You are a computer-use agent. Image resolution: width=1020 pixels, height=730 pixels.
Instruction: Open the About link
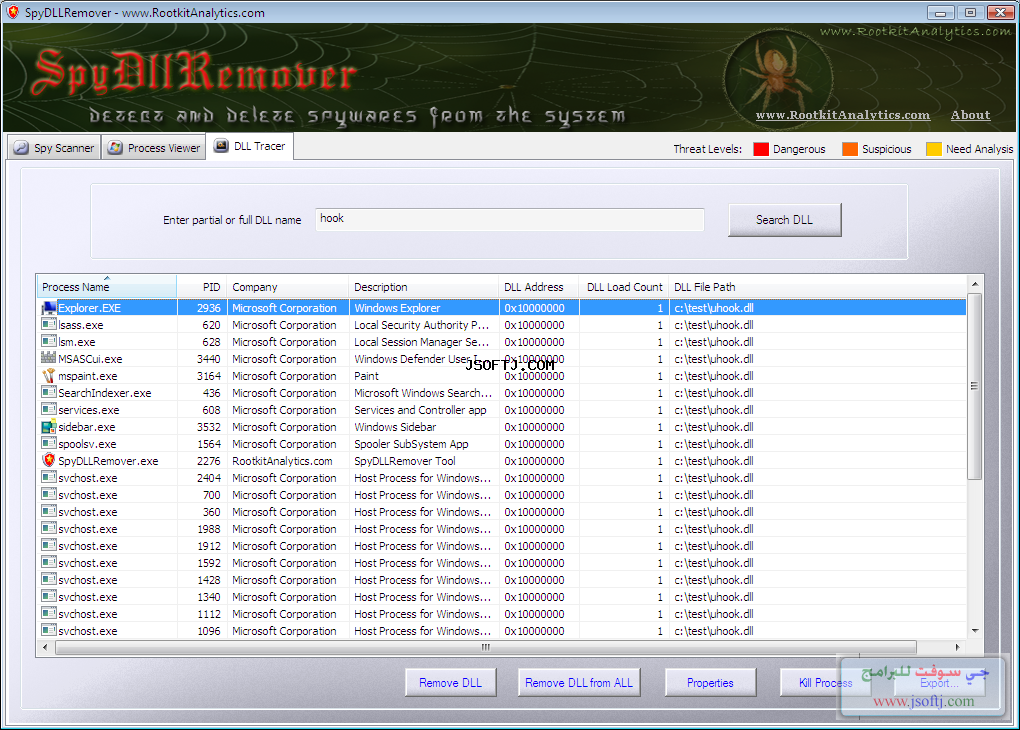pyautogui.click(x=970, y=115)
